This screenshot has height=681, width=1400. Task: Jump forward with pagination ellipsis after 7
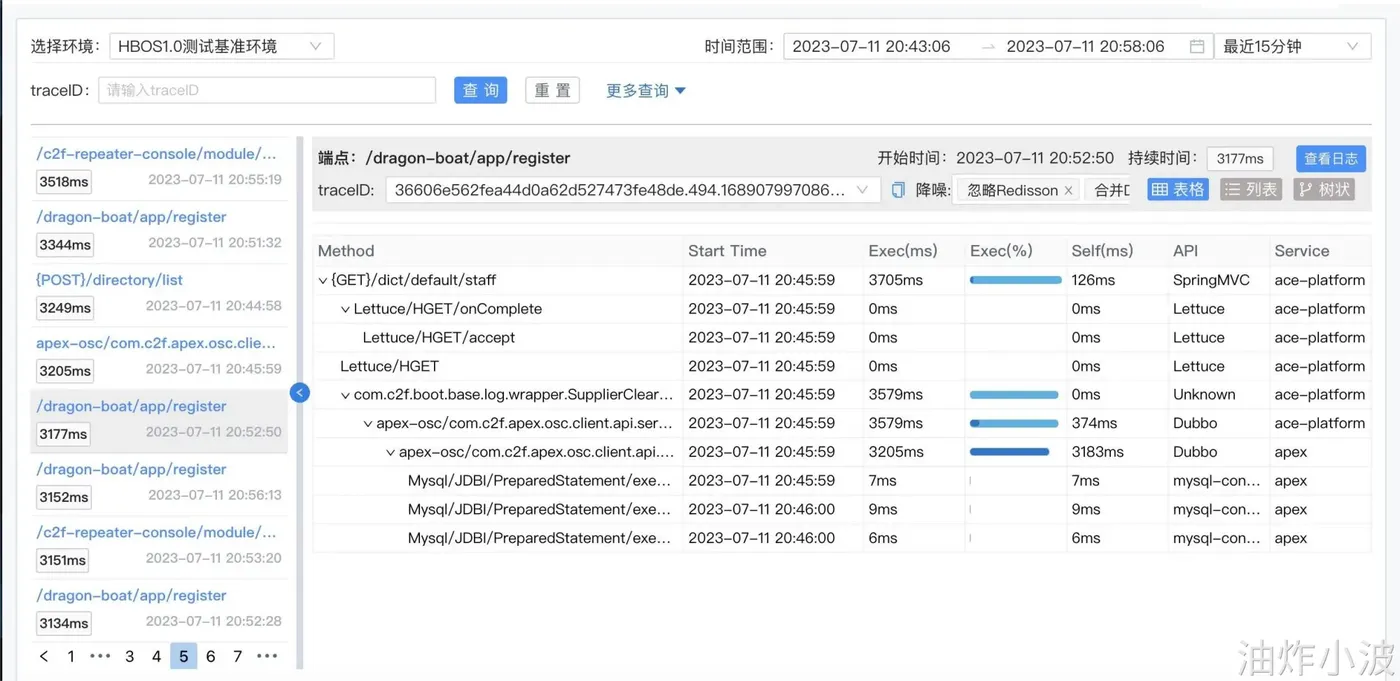click(x=267, y=657)
